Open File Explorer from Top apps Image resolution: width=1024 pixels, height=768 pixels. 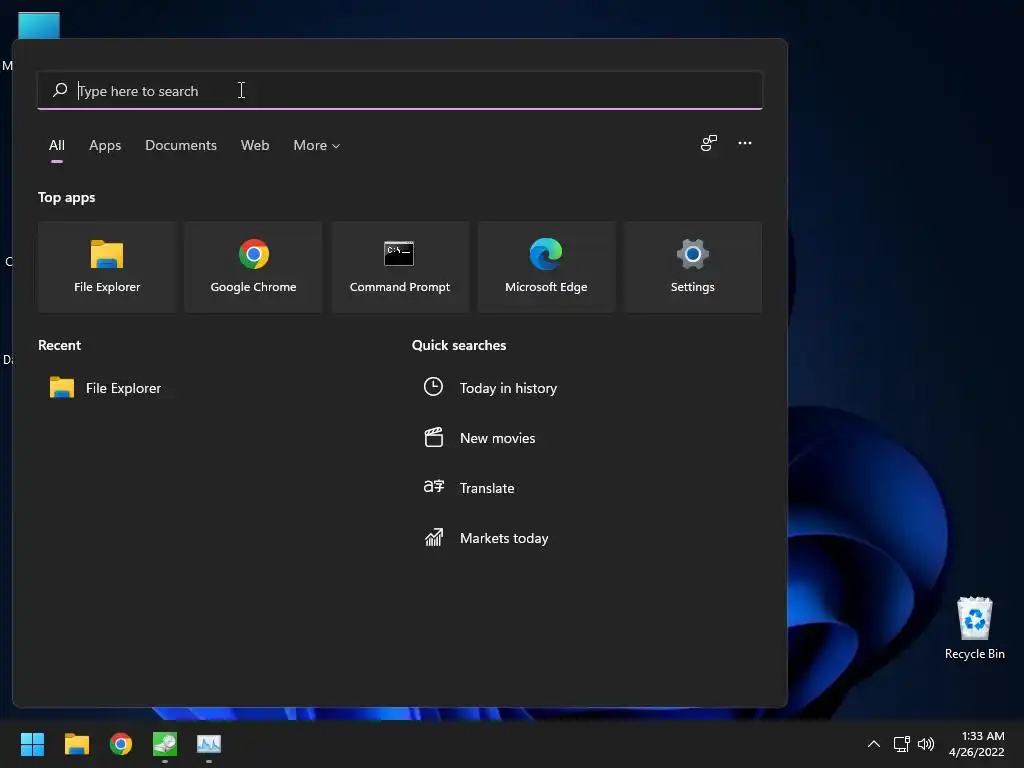[x=107, y=266]
